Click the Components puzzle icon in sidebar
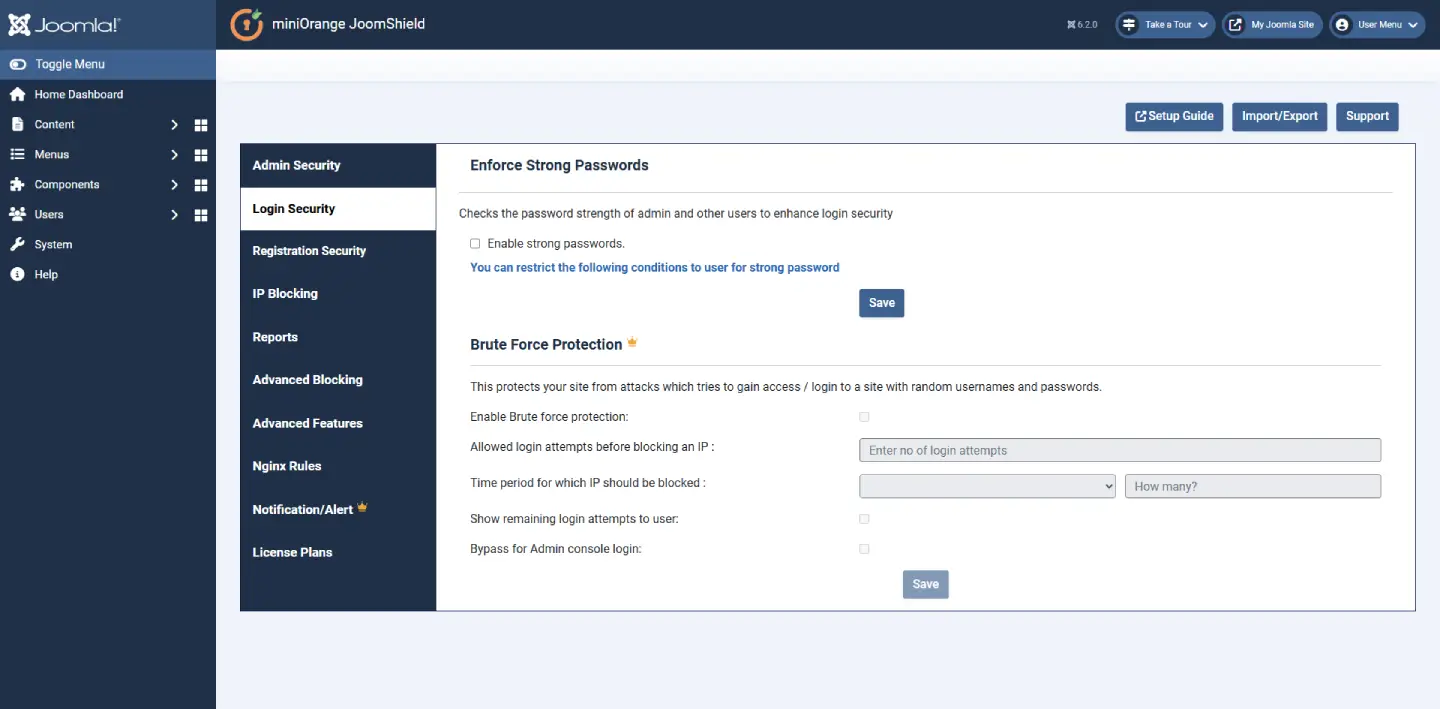1440x709 pixels. pyautogui.click(x=17, y=184)
